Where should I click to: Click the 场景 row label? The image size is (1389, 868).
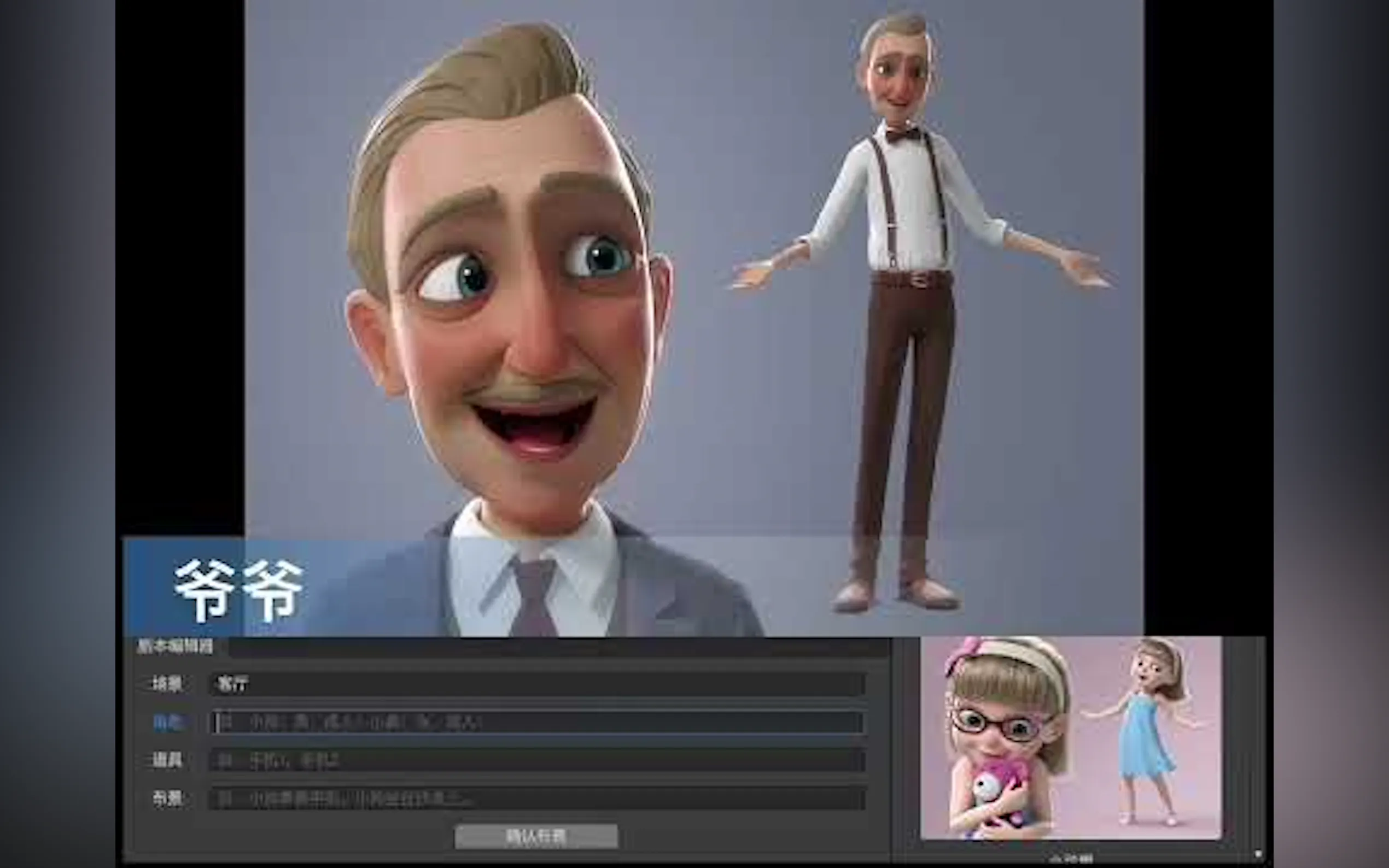click(x=167, y=684)
